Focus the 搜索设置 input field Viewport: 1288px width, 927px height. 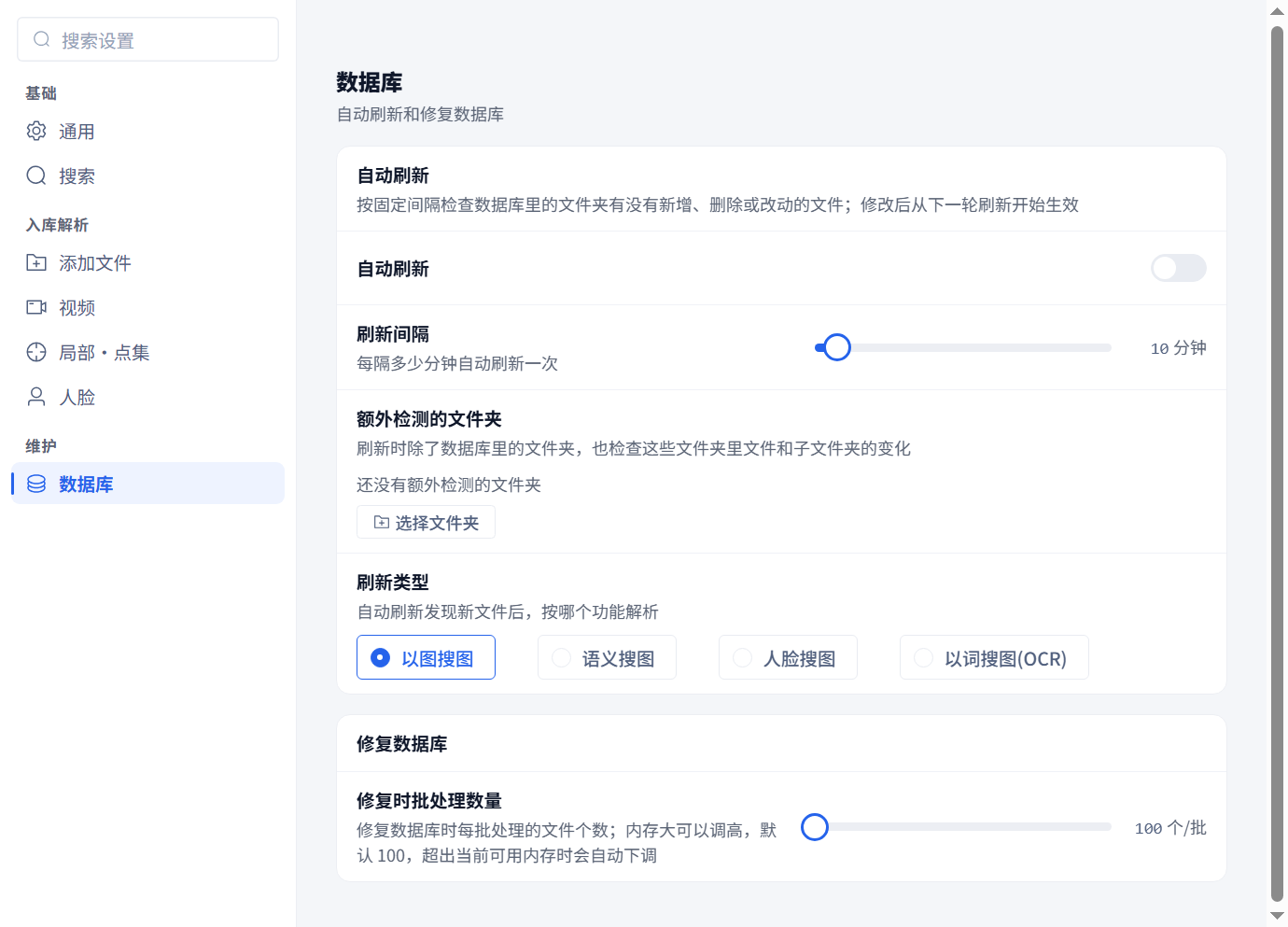coord(147,39)
